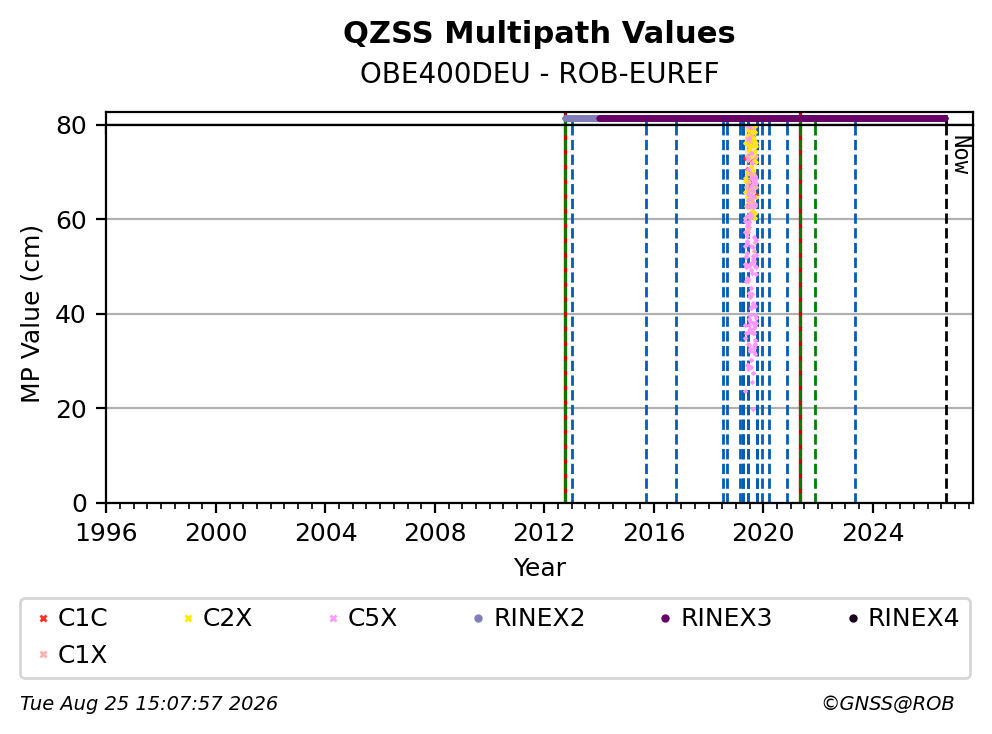The image size is (992, 734).
Task: Click the chart title QZSS Multipath Values
Action: [x=539, y=32]
